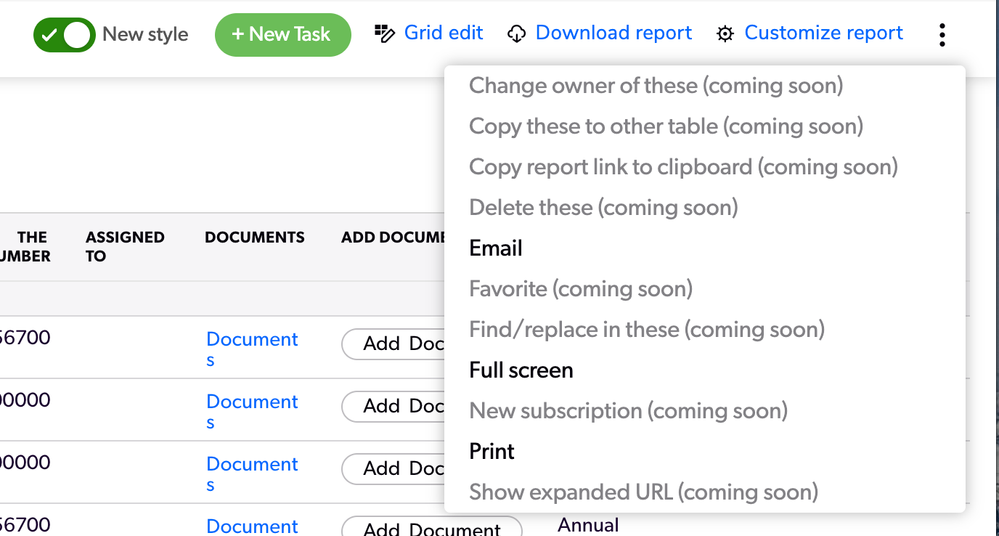This screenshot has width=999, height=536.
Task: Click the Documents column header
Action: tap(254, 237)
